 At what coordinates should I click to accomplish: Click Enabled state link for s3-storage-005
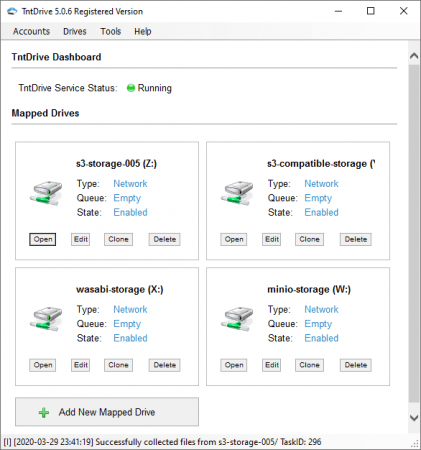coord(130,212)
